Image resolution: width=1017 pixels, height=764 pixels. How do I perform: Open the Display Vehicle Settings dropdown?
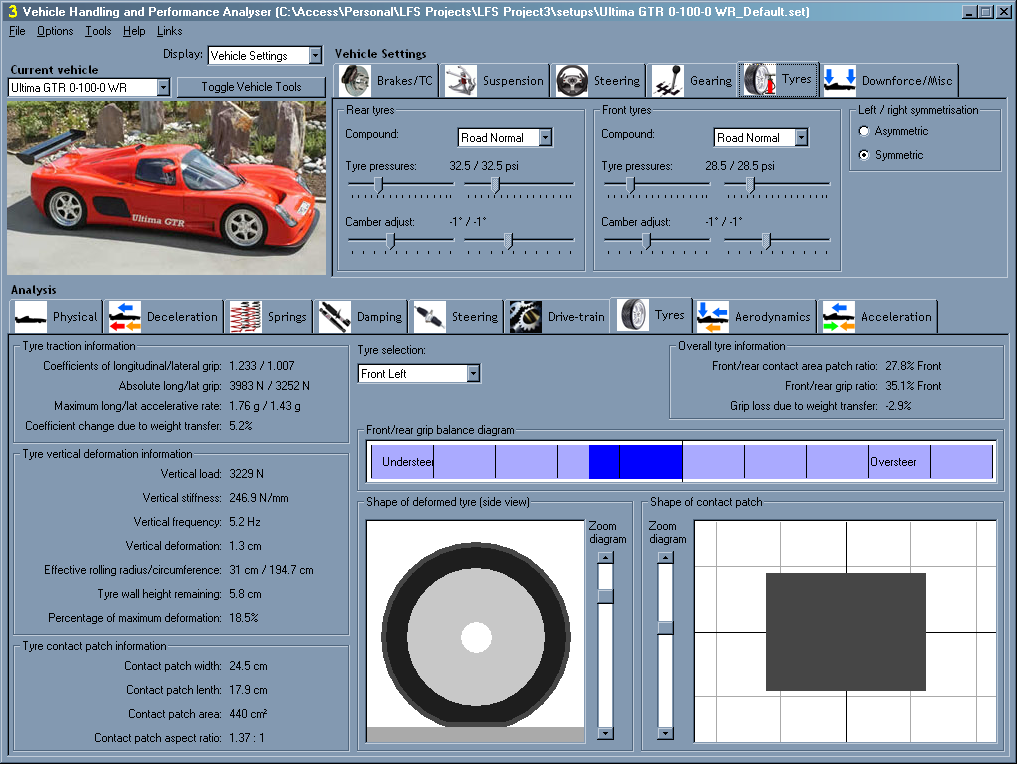tap(315, 56)
